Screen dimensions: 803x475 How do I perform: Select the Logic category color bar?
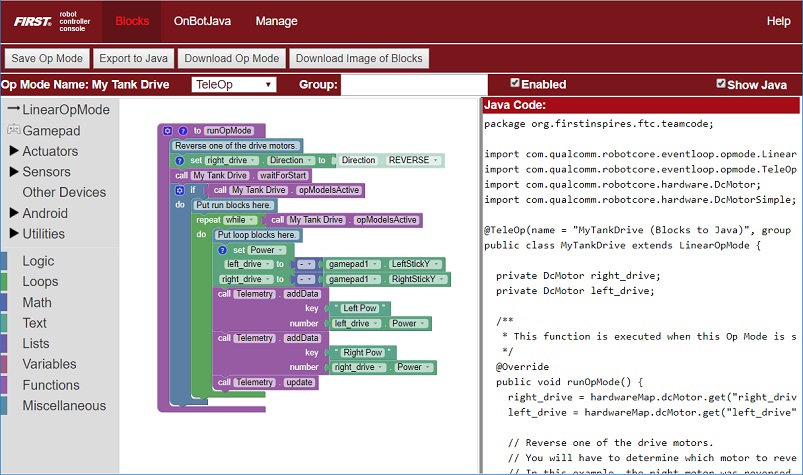4,261
